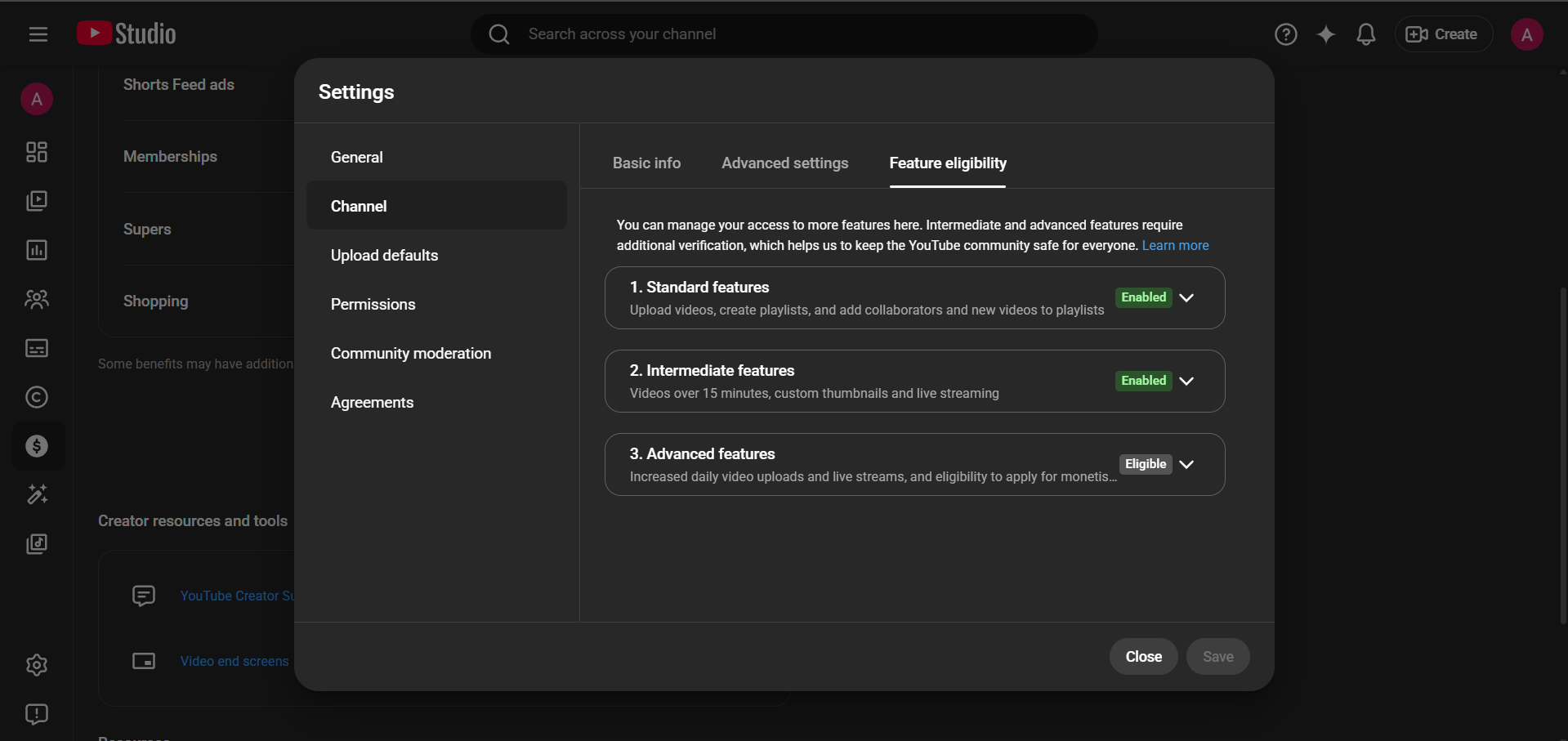
Task: Open the Customization magic wand icon
Action: pos(37,495)
